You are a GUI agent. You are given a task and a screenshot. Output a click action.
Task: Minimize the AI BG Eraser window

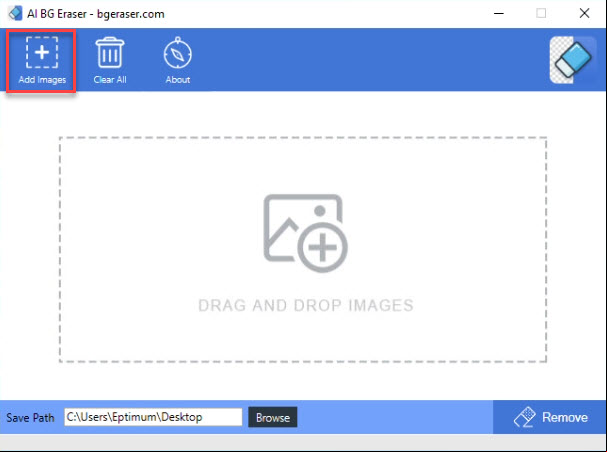[499, 14]
